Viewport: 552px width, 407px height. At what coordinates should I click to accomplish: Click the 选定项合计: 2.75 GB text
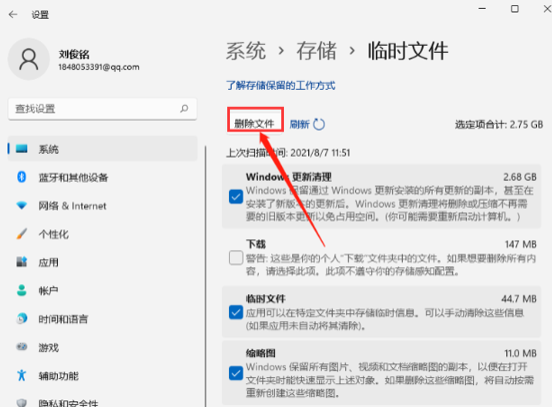tap(499, 124)
